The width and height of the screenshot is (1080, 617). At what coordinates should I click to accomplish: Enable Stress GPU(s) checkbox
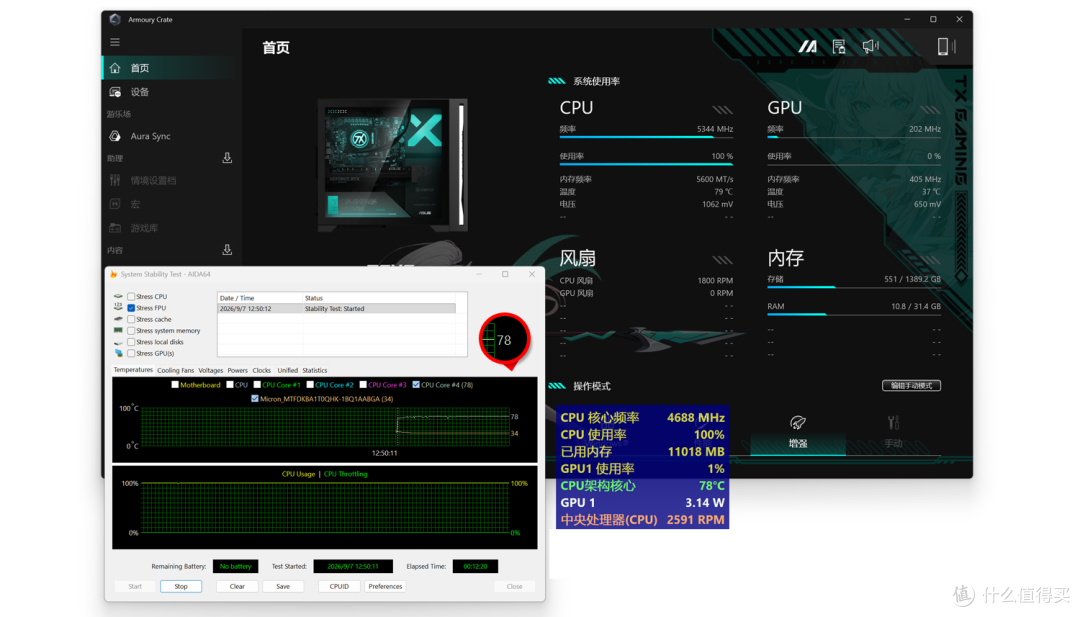click(x=131, y=353)
